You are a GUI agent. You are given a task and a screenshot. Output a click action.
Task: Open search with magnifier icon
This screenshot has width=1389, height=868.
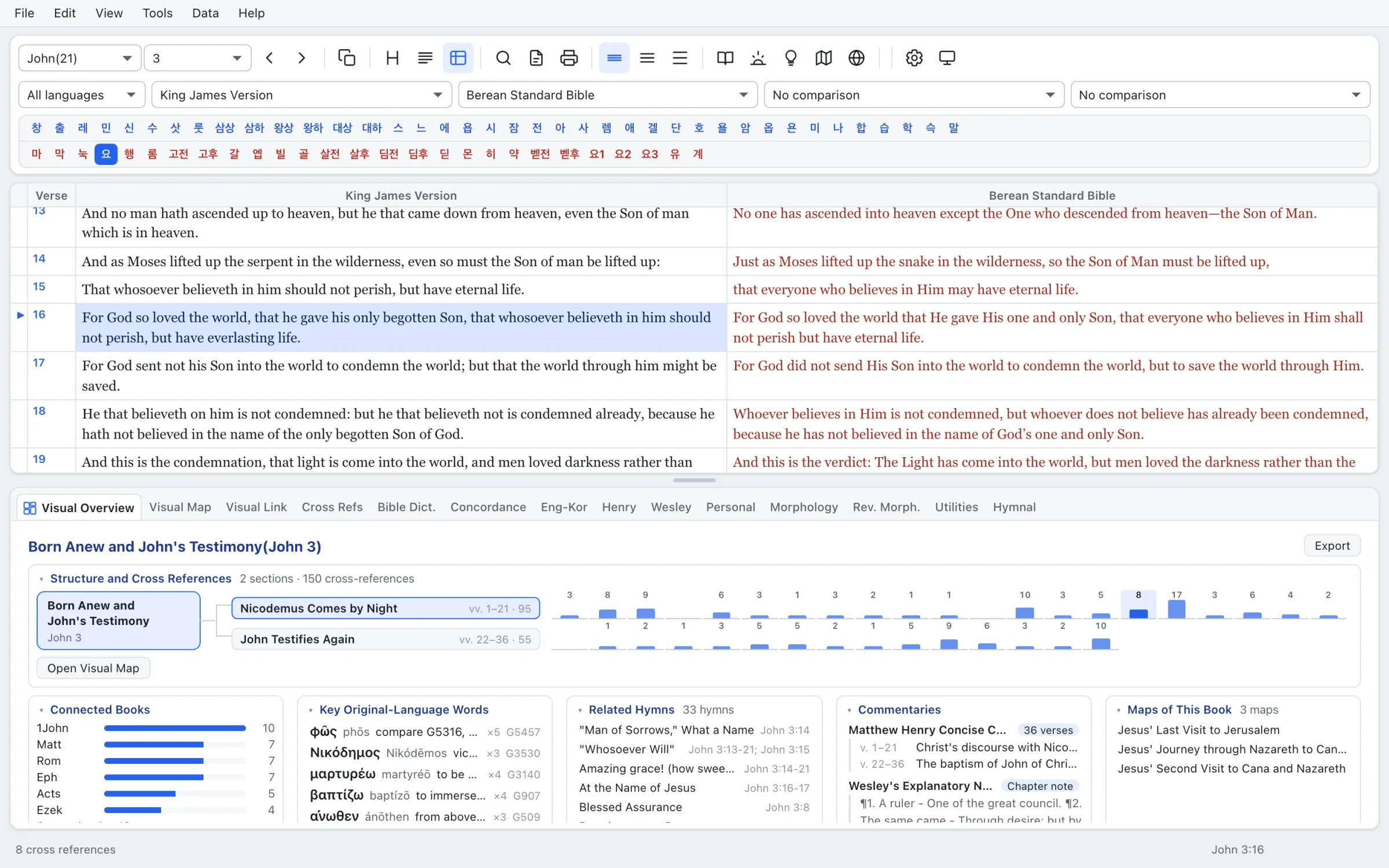[504, 58]
